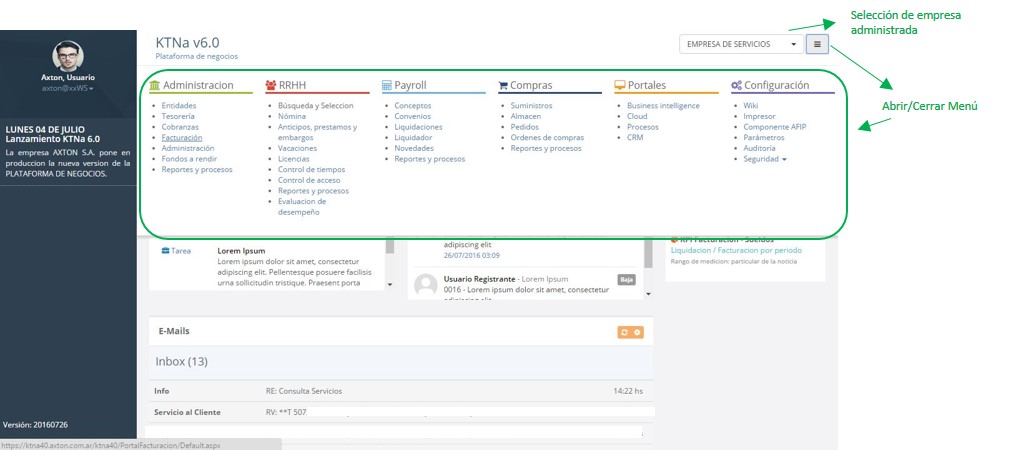The image size is (1024, 450).
Task: Open Control de acceso under RRHH
Action: pyautogui.click(x=309, y=180)
